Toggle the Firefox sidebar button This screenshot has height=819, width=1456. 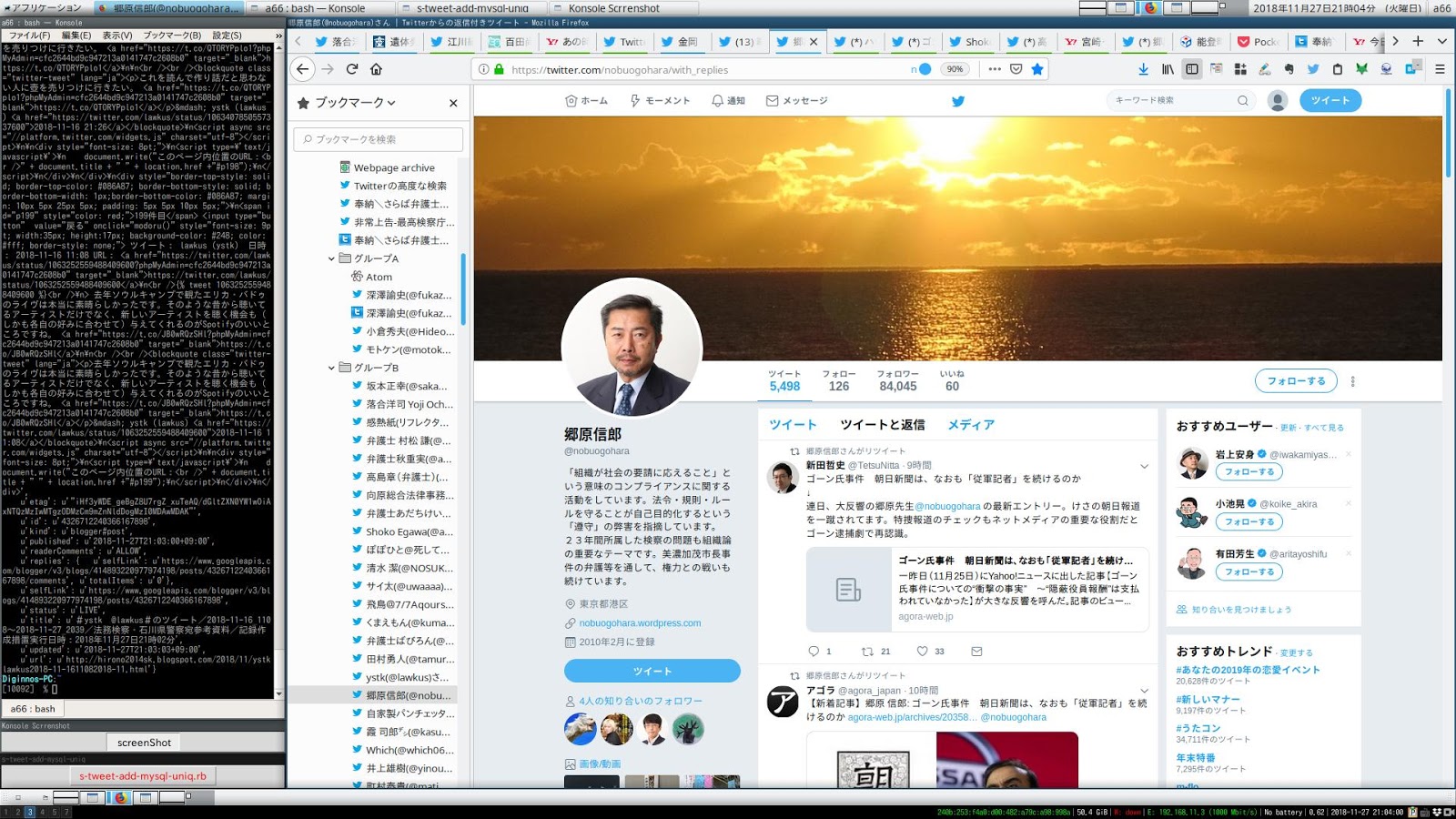pyautogui.click(x=1192, y=69)
